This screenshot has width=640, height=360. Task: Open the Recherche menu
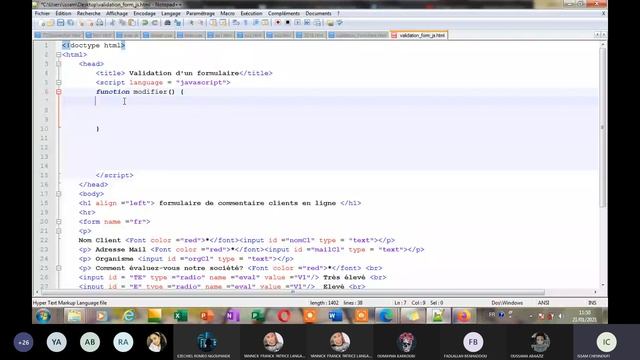(x=89, y=13)
